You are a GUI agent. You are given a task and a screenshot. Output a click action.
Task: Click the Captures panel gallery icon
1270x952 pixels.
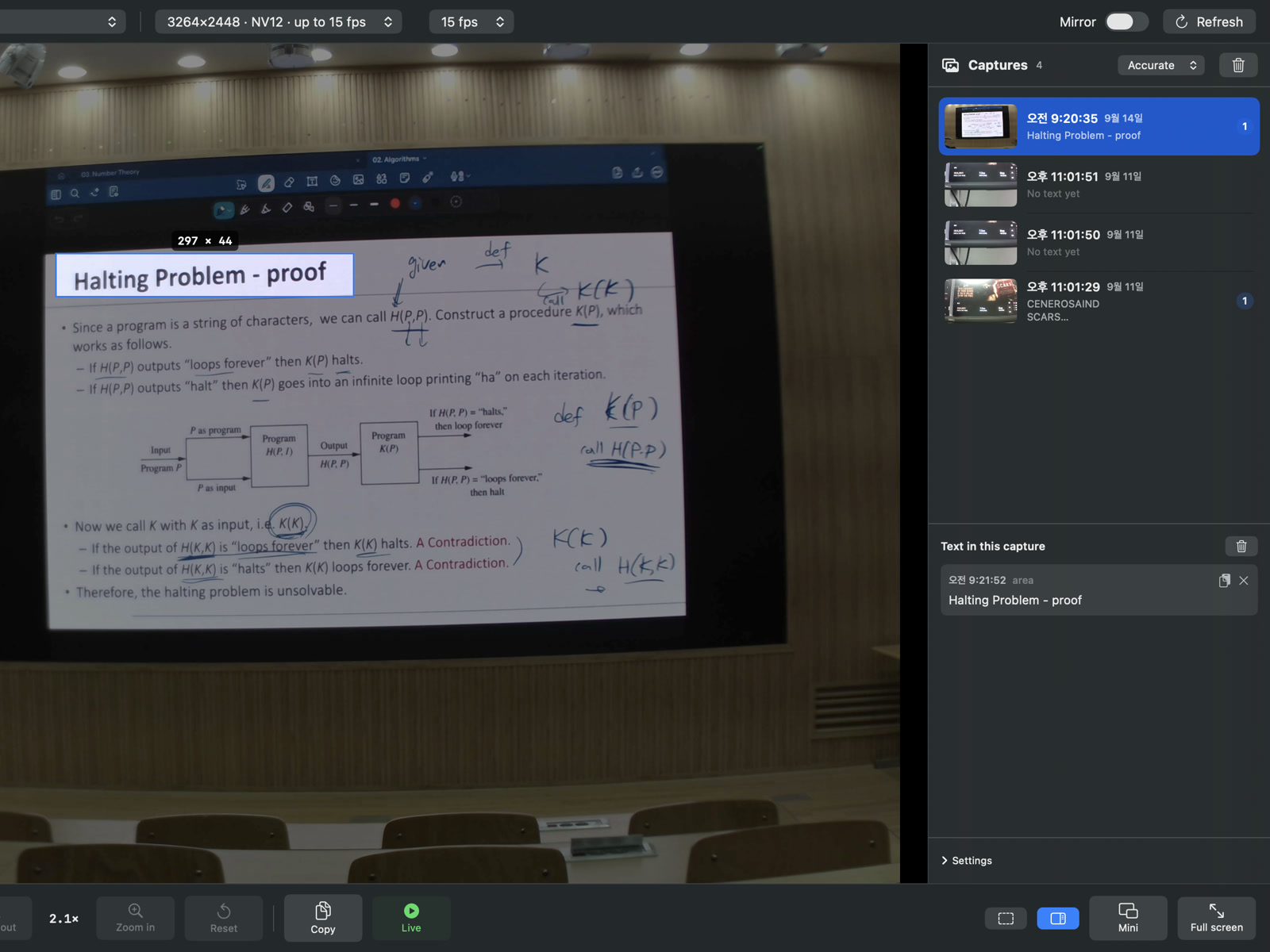pos(950,65)
